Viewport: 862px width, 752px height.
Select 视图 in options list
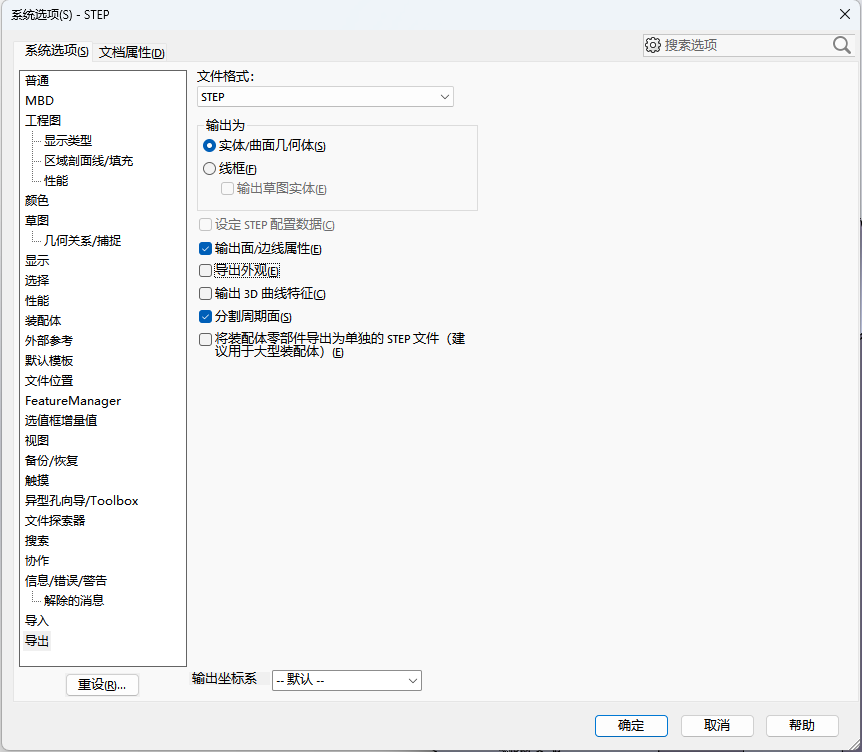(37, 440)
